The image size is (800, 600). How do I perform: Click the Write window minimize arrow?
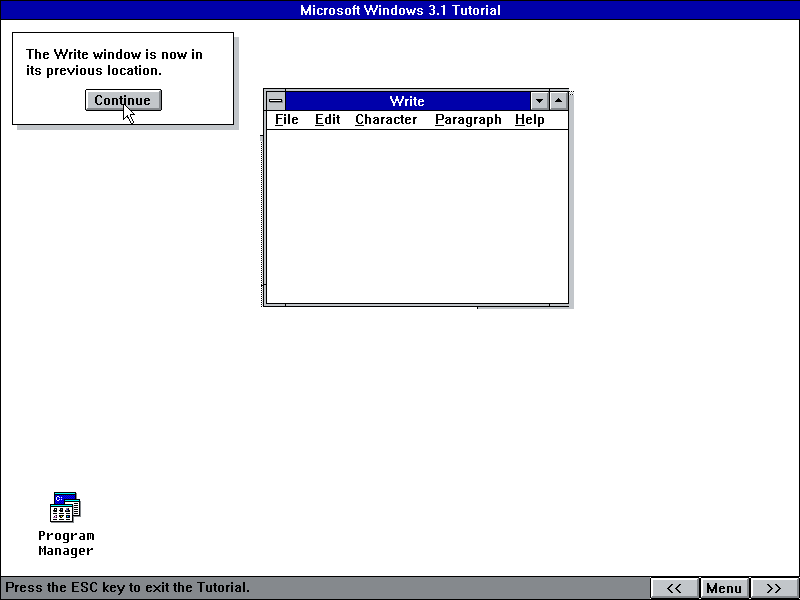pos(539,101)
